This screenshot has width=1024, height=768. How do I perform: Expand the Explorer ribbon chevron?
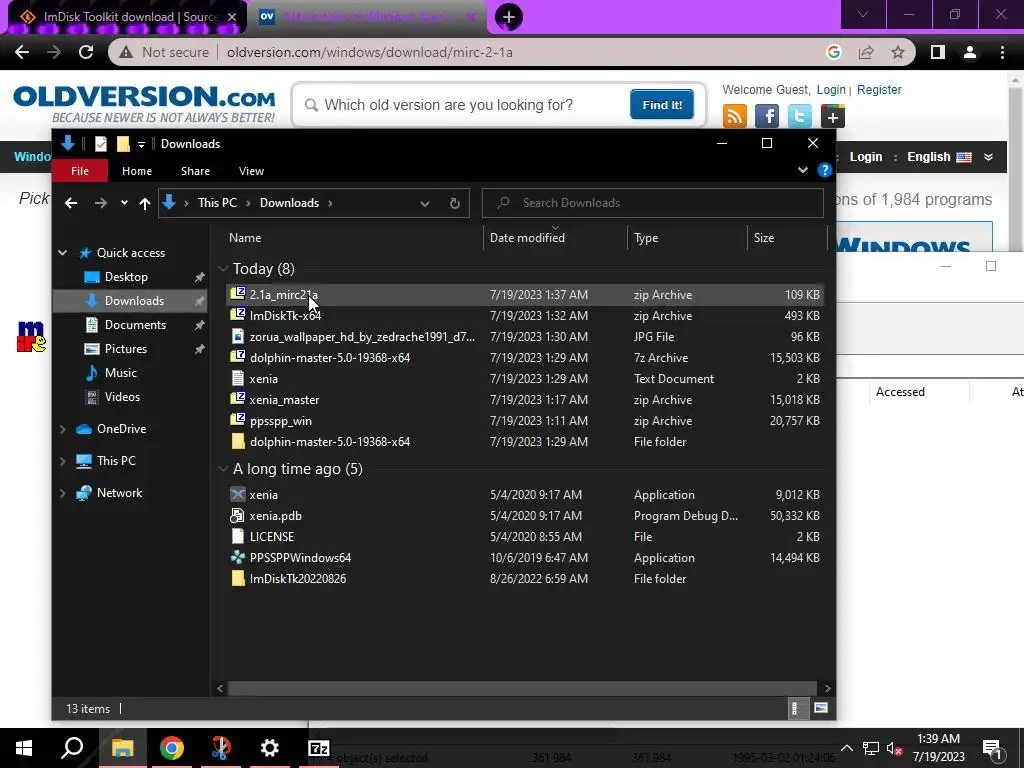click(x=803, y=170)
